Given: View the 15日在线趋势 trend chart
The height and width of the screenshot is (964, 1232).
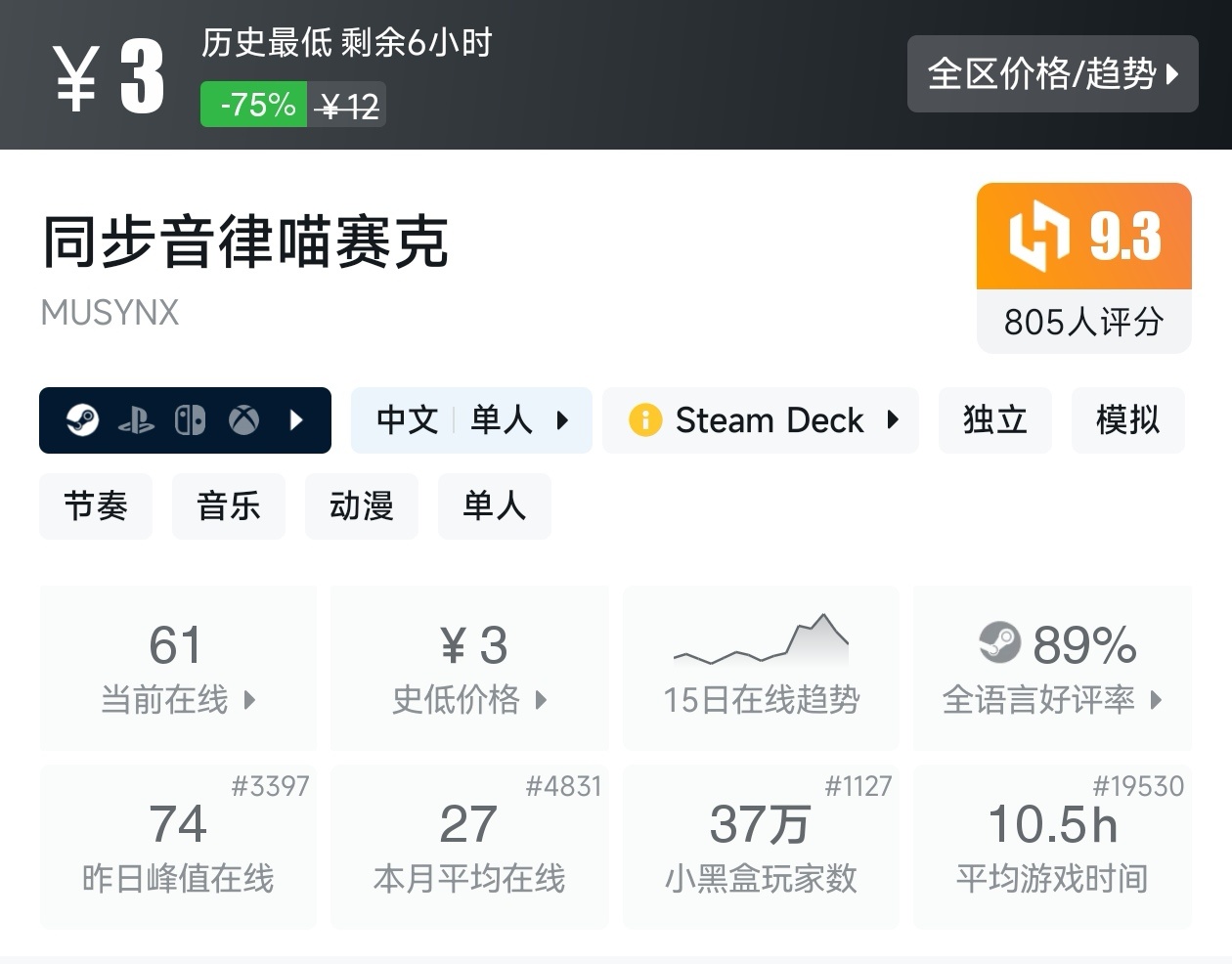Looking at the screenshot, I should click(761, 669).
